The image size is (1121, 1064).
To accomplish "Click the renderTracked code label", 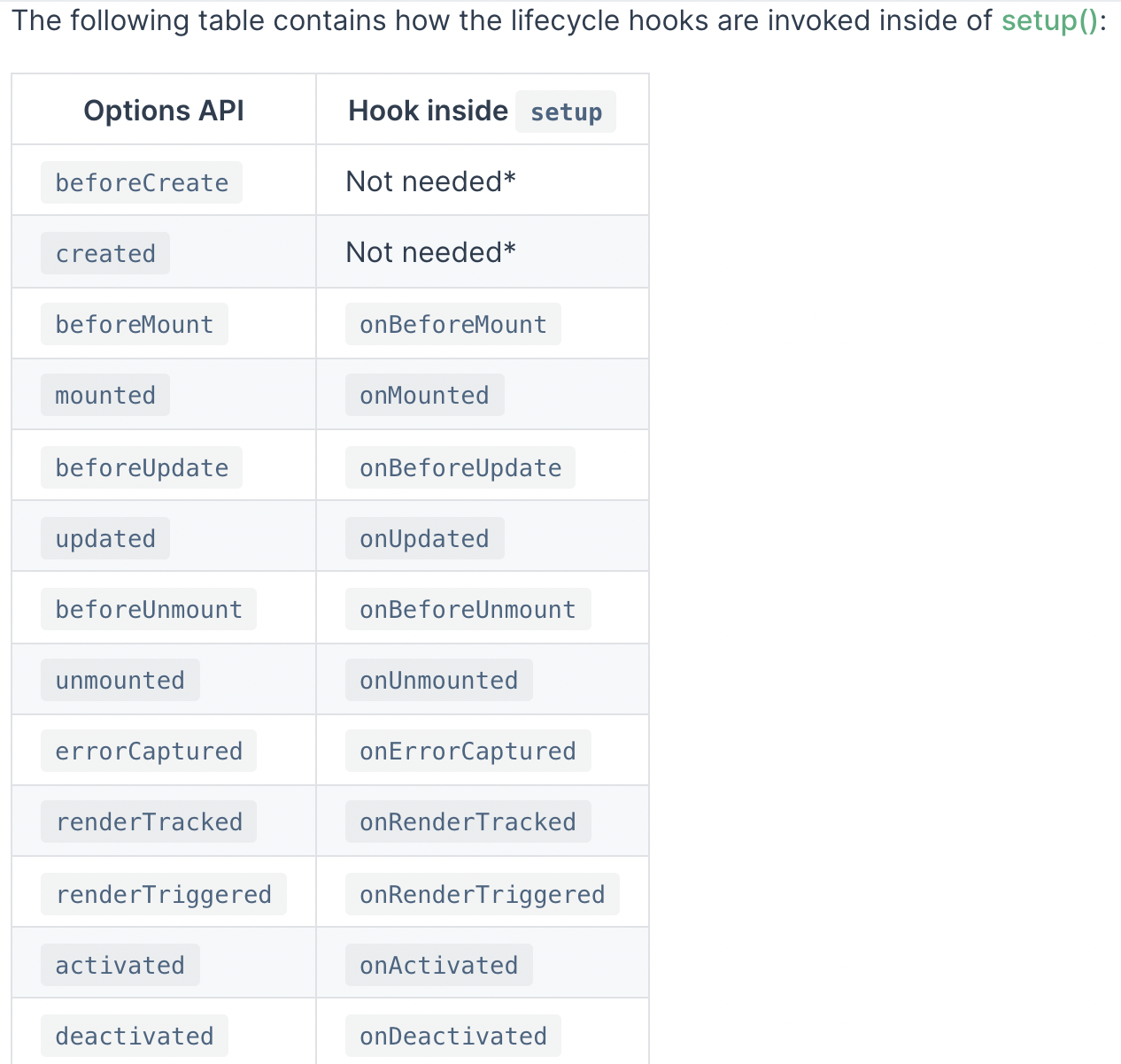I will [149, 822].
